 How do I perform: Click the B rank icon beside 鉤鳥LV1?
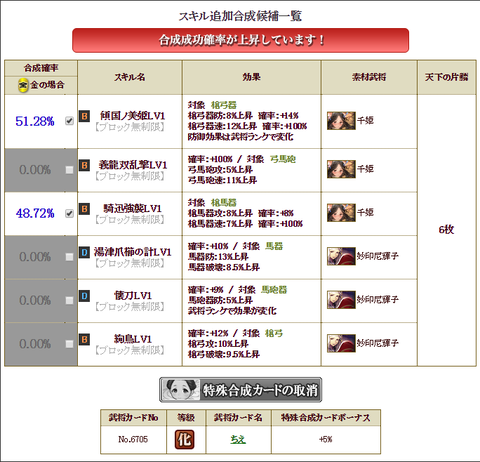84,339
